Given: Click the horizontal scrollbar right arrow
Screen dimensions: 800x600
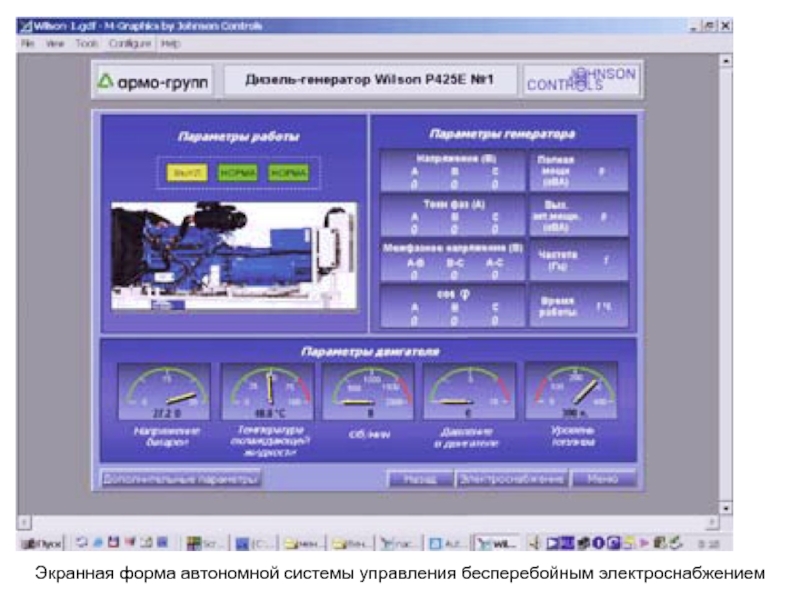Looking at the screenshot, I should coord(713,522).
